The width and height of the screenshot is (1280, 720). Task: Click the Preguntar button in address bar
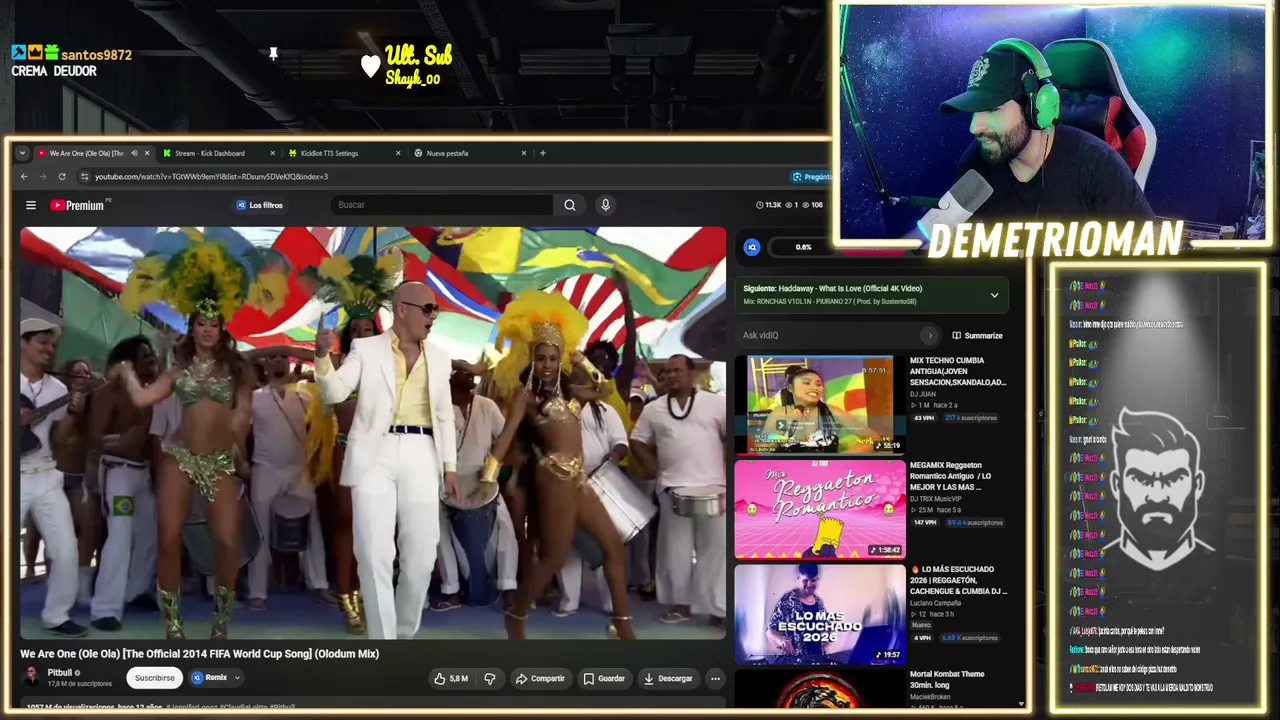(811, 177)
